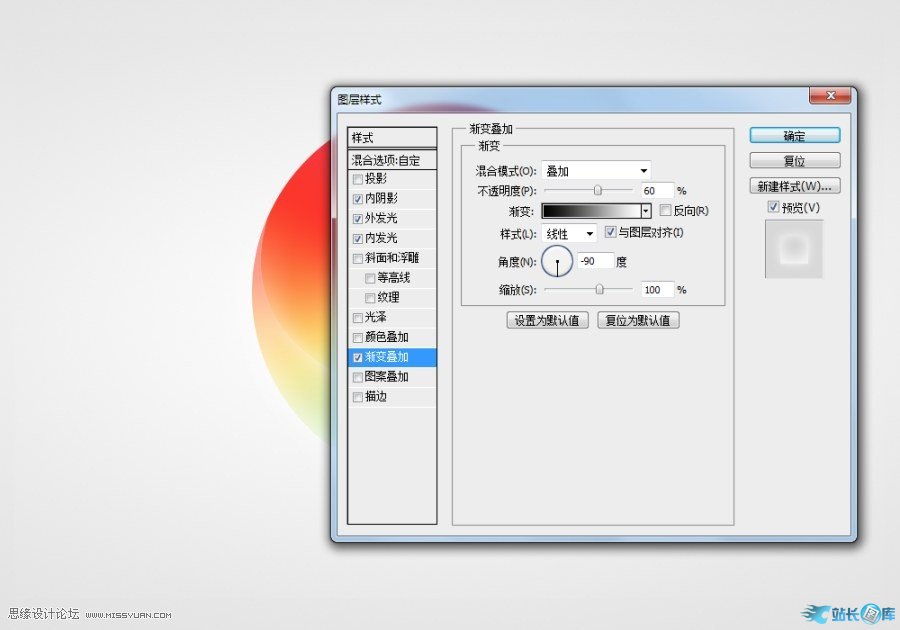Image resolution: width=900 pixels, height=630 pixels.
Task: Disable 与图层对齐 option
Action: [x=611, y=233]
